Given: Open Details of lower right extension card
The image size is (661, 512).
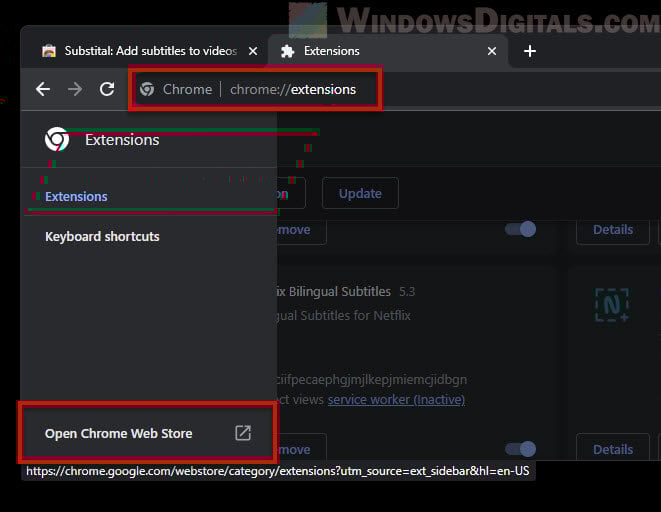Looking at the screenshot, I should click(x=613, y=448).
